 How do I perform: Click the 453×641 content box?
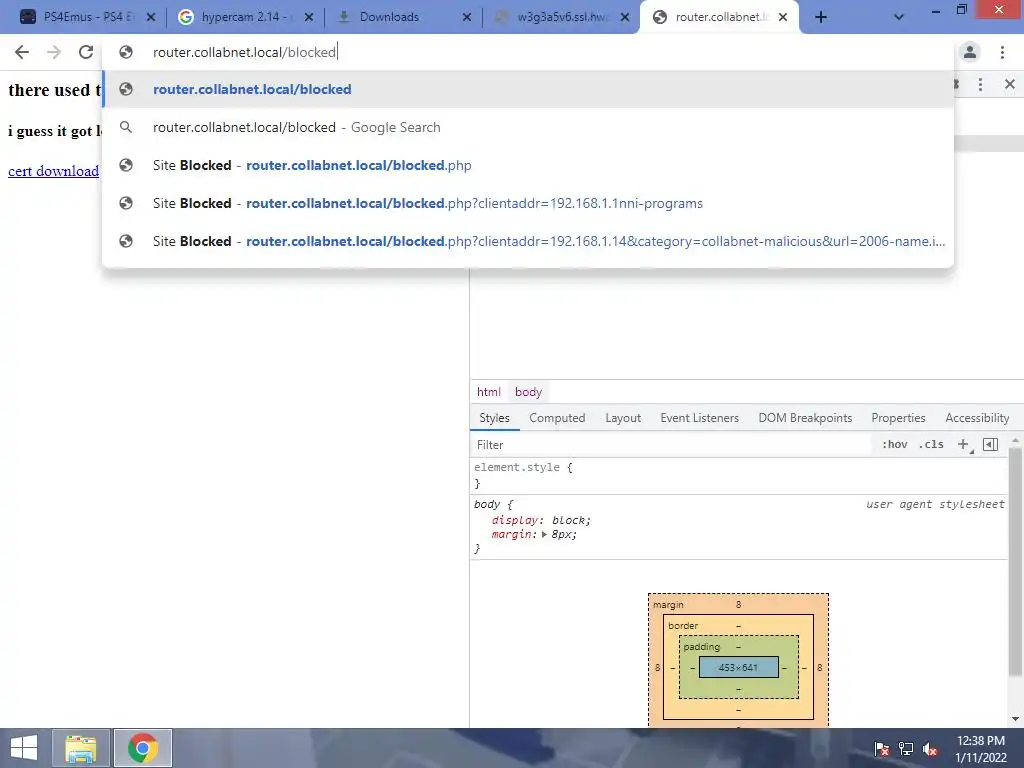pyautogui.click(x=738, y=667)
